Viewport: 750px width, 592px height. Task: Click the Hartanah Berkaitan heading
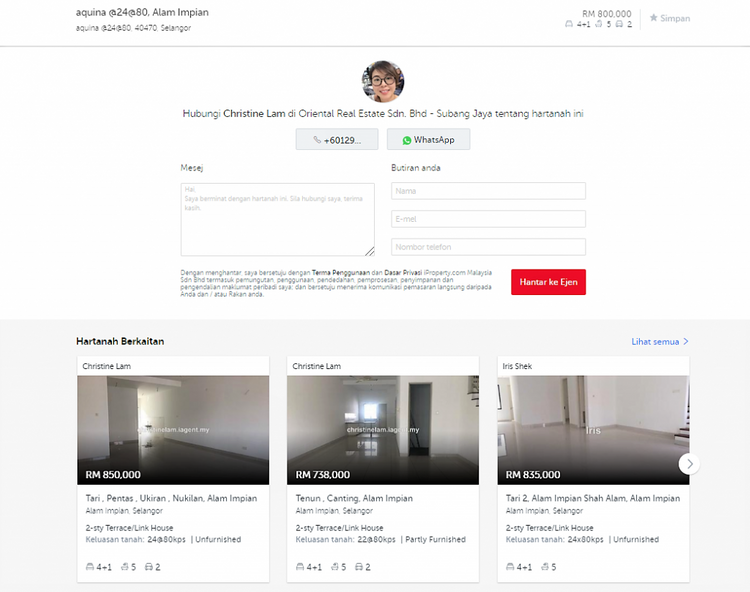click(x=120, y=341)
